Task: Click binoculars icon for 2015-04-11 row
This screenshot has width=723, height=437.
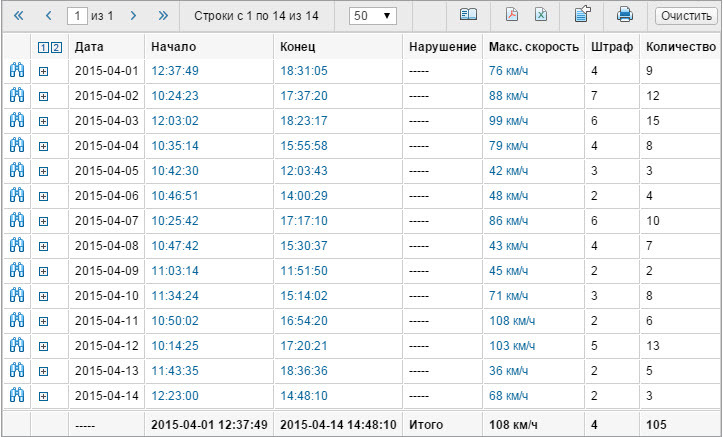Action: (x=17, y=320)
